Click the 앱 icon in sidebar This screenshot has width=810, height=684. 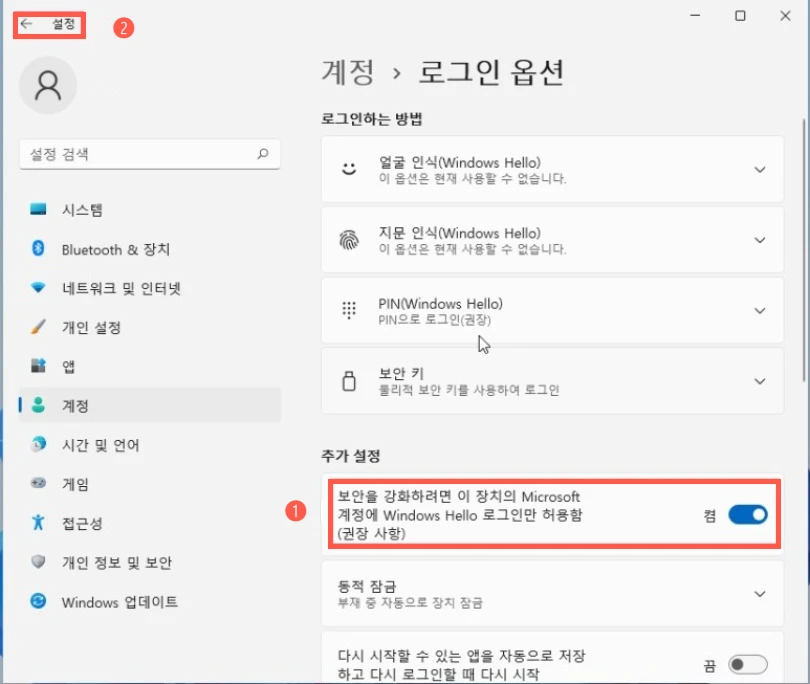click(x=38, y=366)
